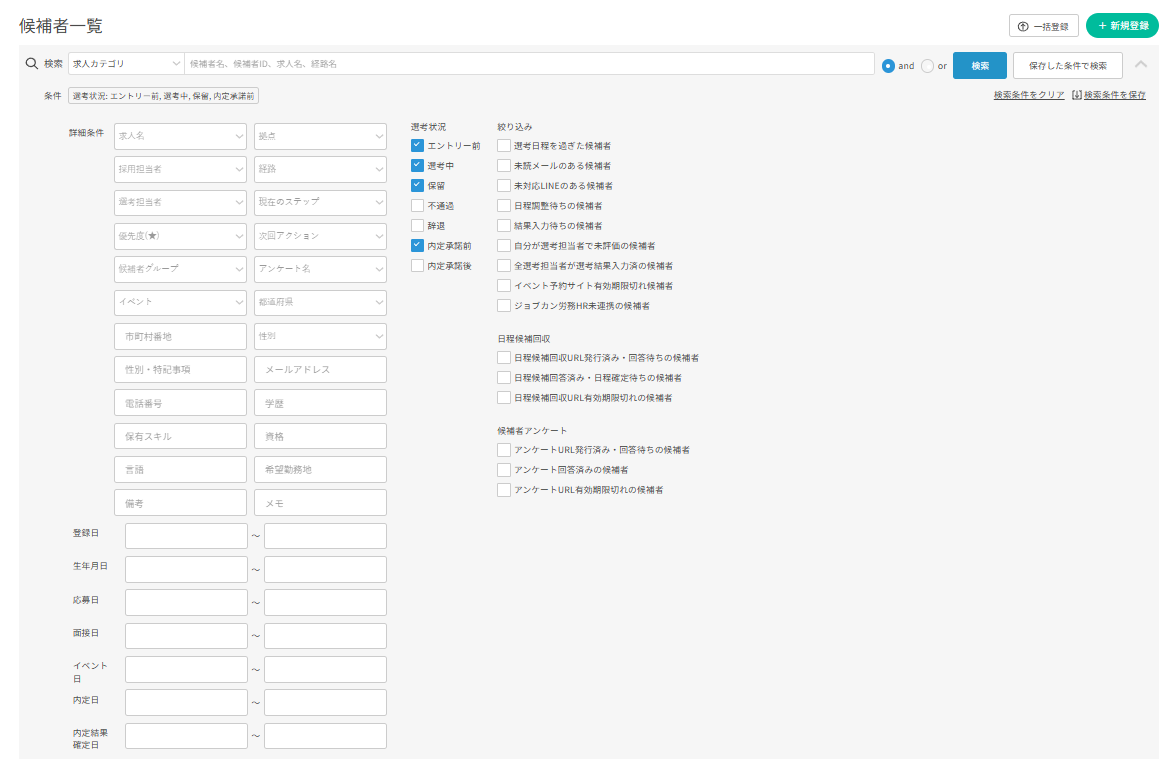
Task: Click the 検索条件をクリア link
Action: 1028,95
